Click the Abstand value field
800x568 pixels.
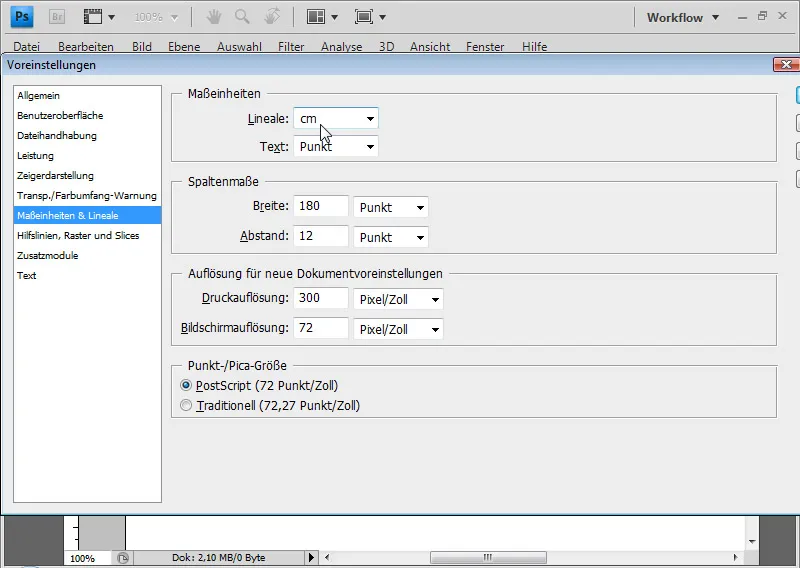click(321, 236)
